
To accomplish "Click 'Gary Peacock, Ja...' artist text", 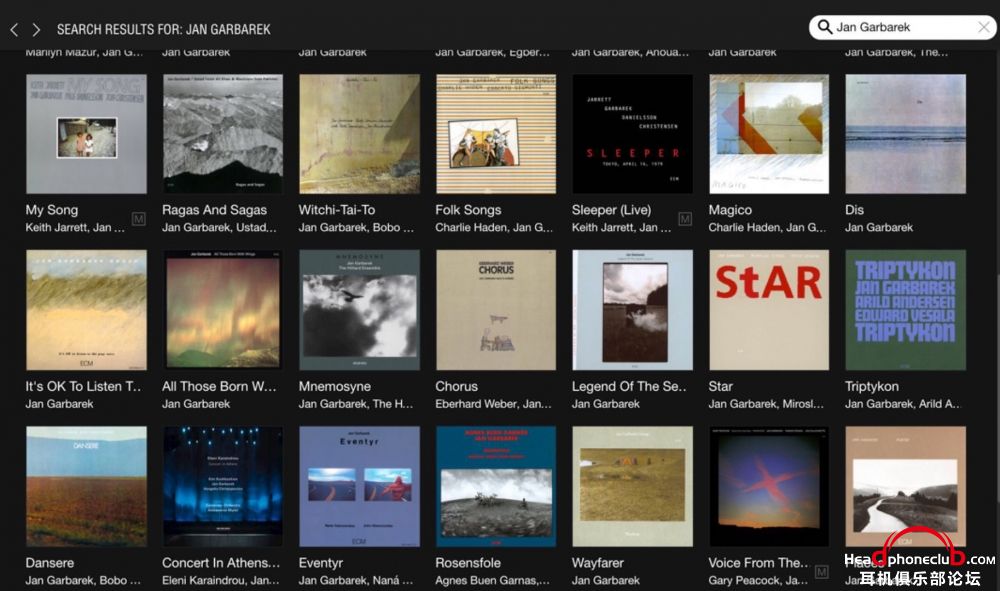I will [x=758, y=581].
